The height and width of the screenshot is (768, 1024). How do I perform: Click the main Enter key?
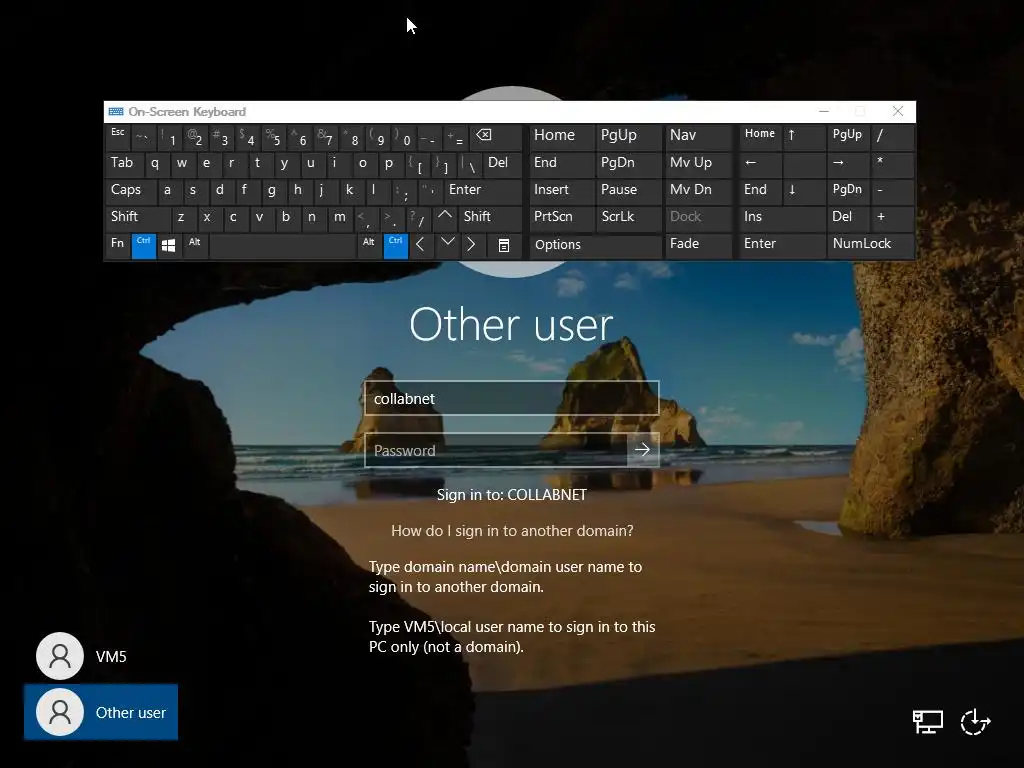pos(483,191)
